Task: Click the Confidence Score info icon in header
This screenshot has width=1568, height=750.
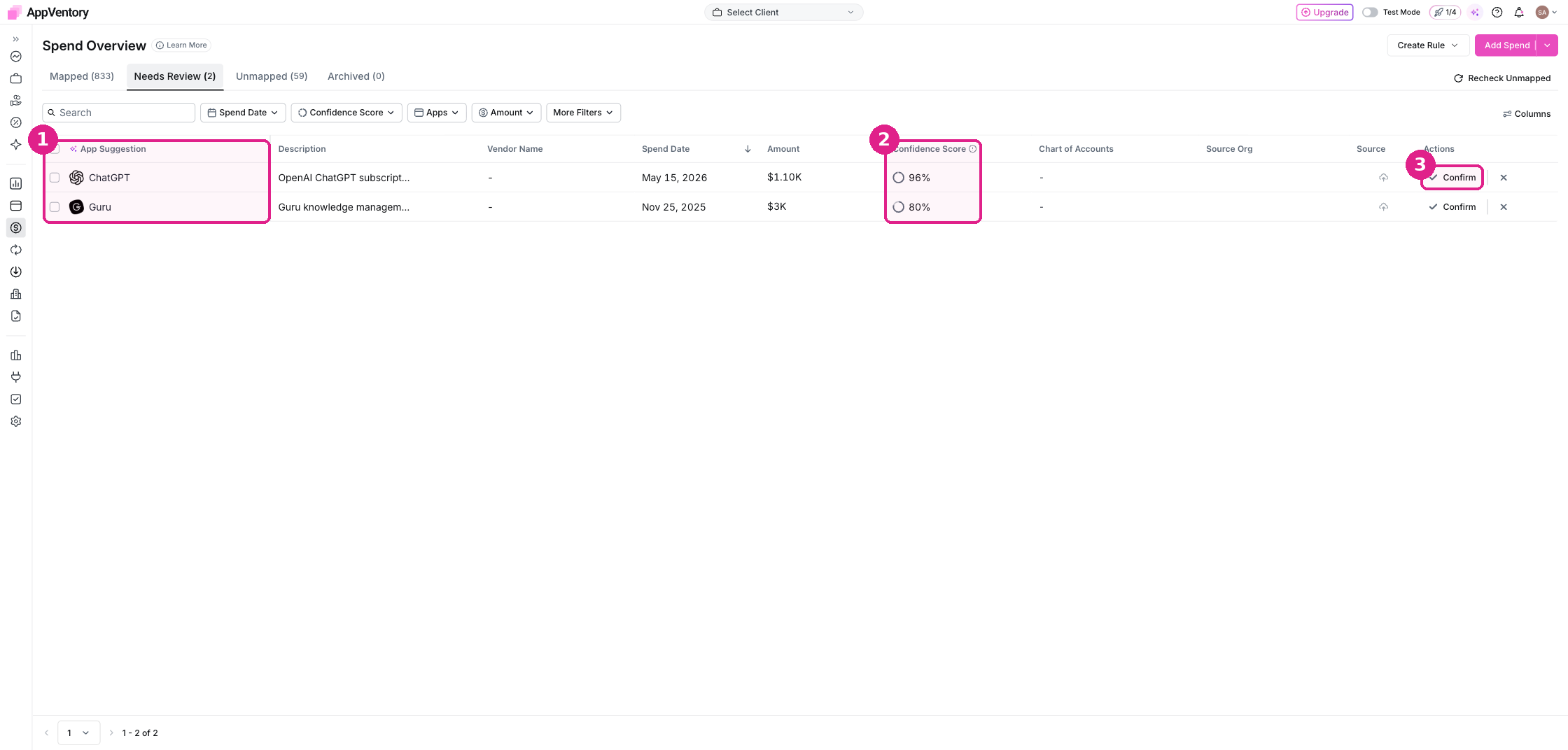Action: click(x=972, y=149)
